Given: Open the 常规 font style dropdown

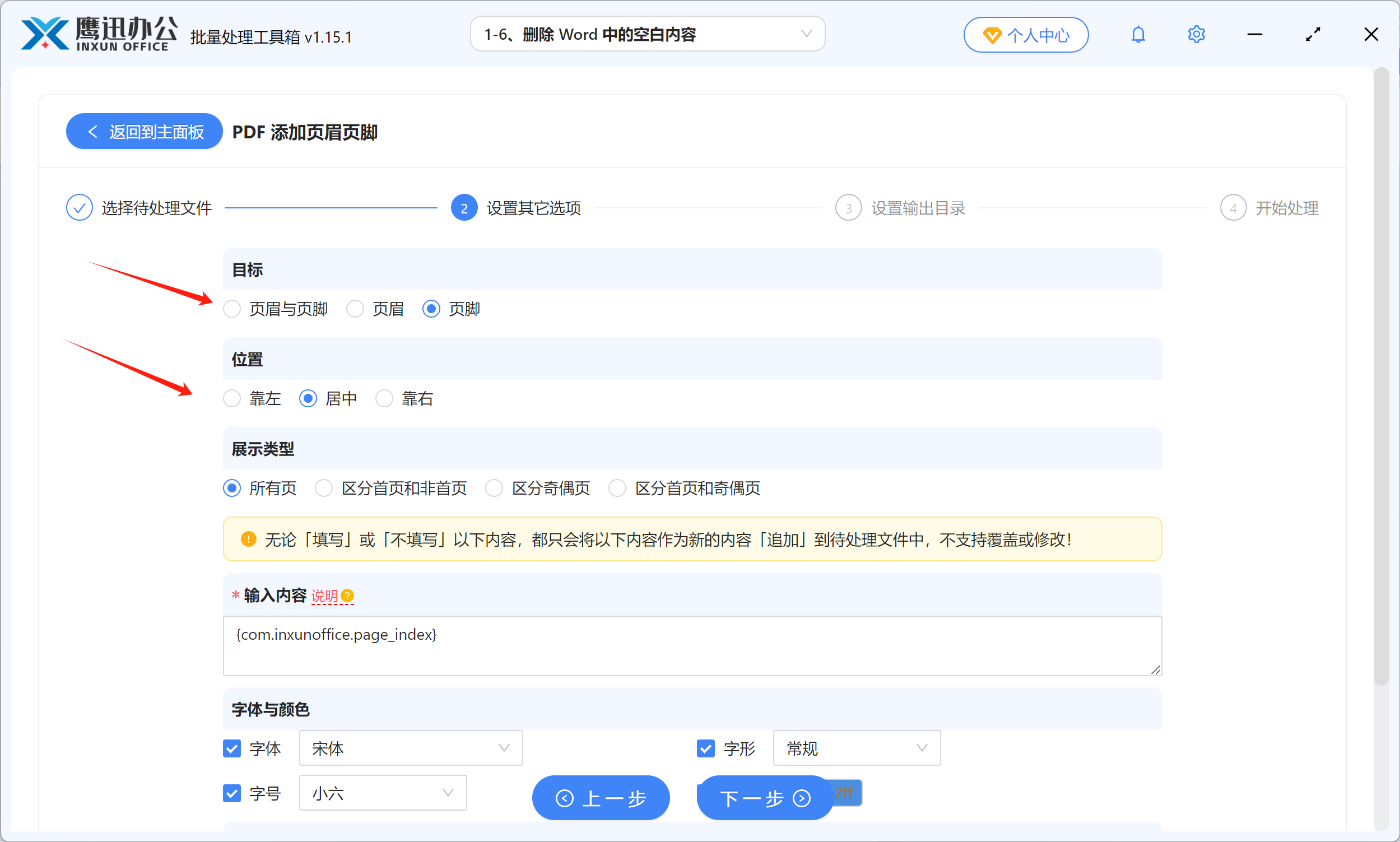Looking at the screenshot, I should click(857, 748).
